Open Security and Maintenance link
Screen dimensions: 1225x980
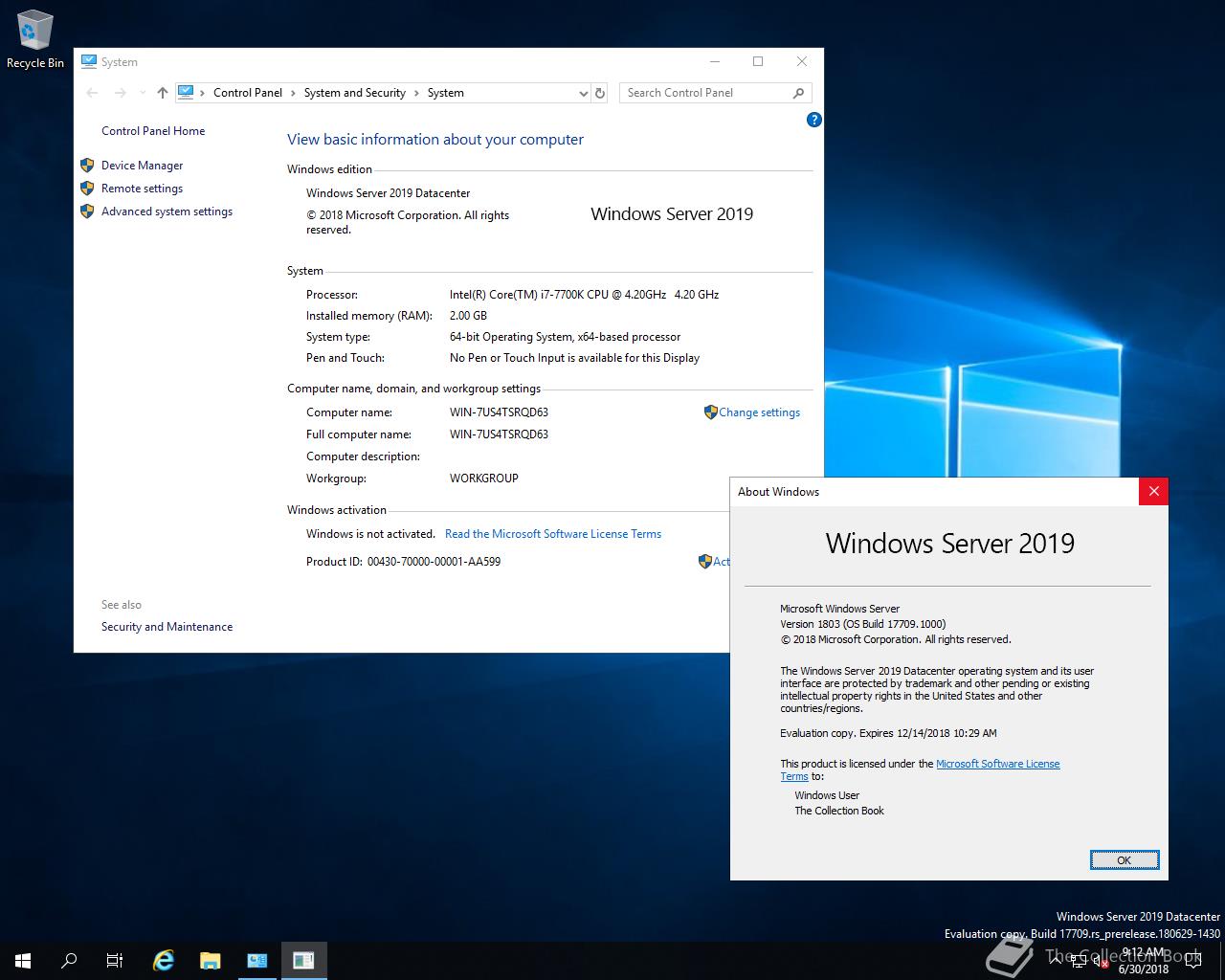(167, 627)
